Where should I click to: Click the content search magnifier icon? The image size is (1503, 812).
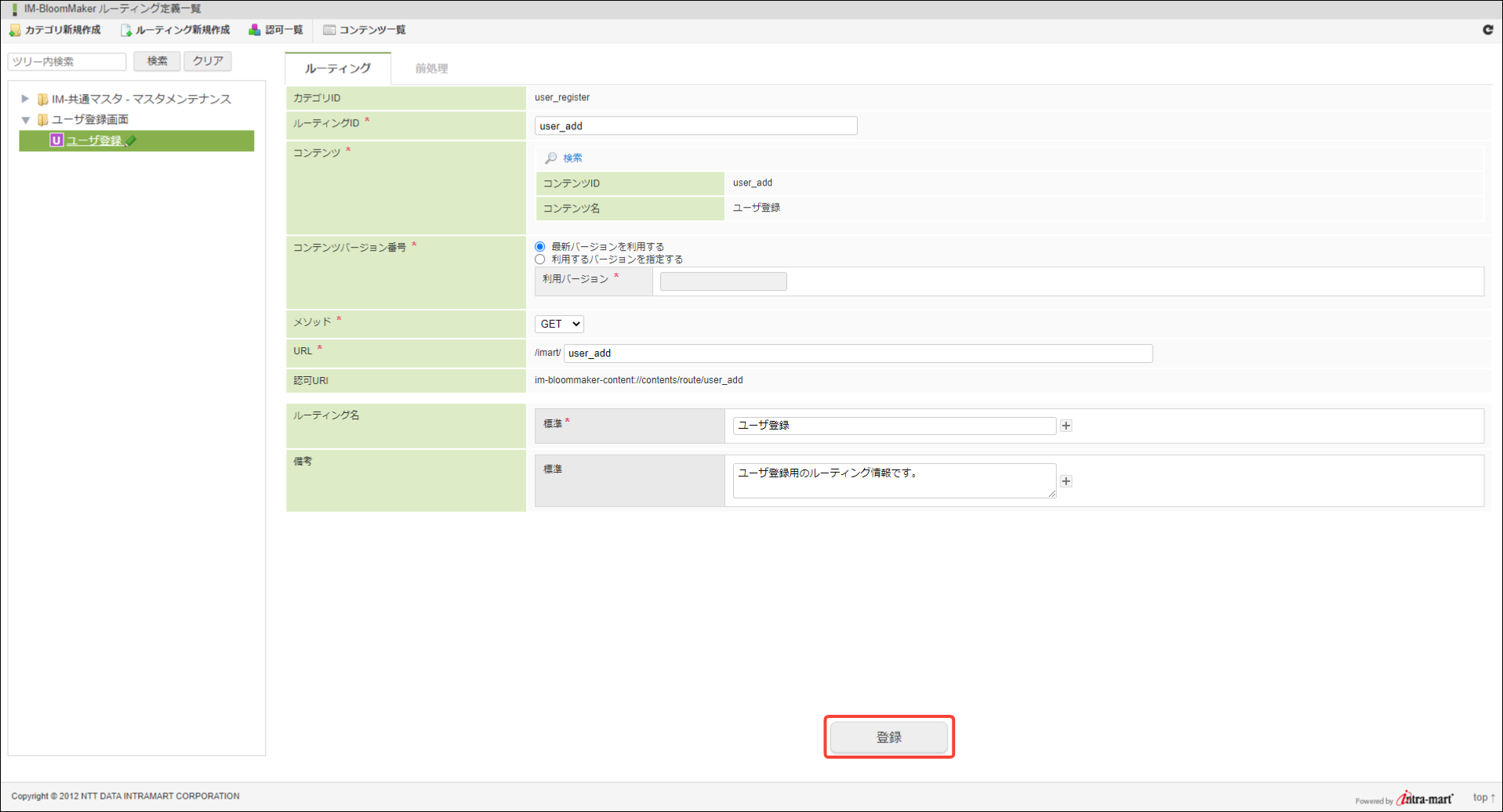coord(551,158)
